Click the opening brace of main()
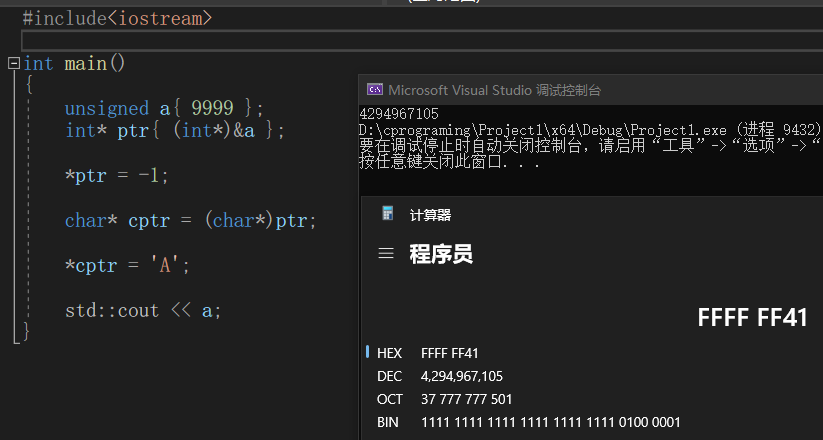 (x=29, y=85)
